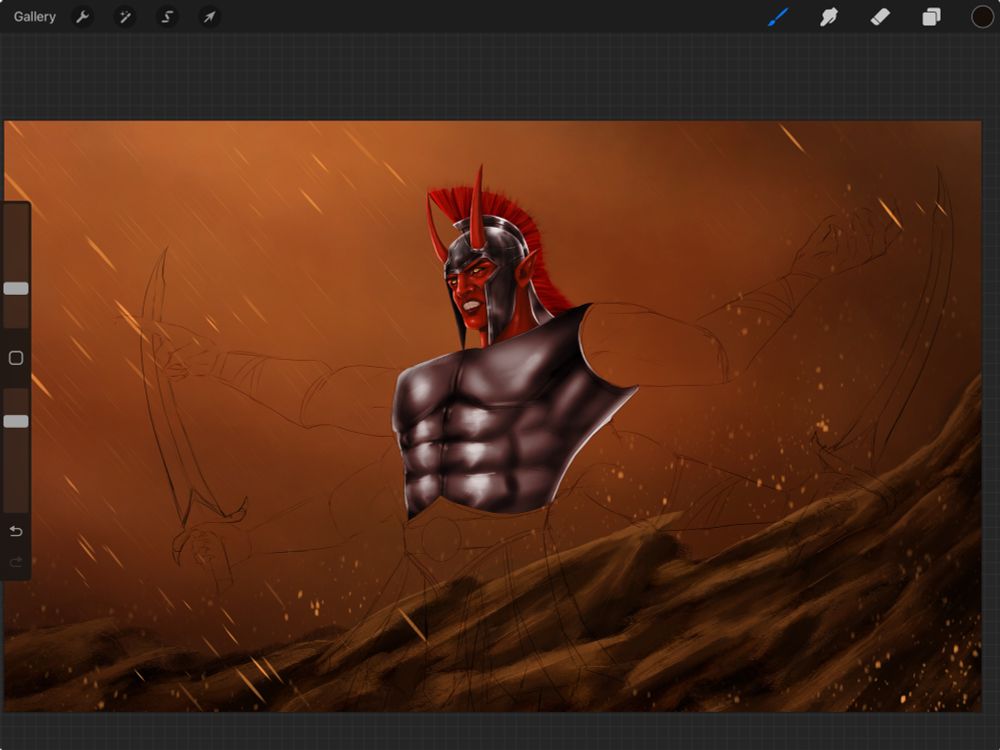Tap the square Modify button in sidebar
Viewport: 1000px width, 750px height.
point(16,358)
